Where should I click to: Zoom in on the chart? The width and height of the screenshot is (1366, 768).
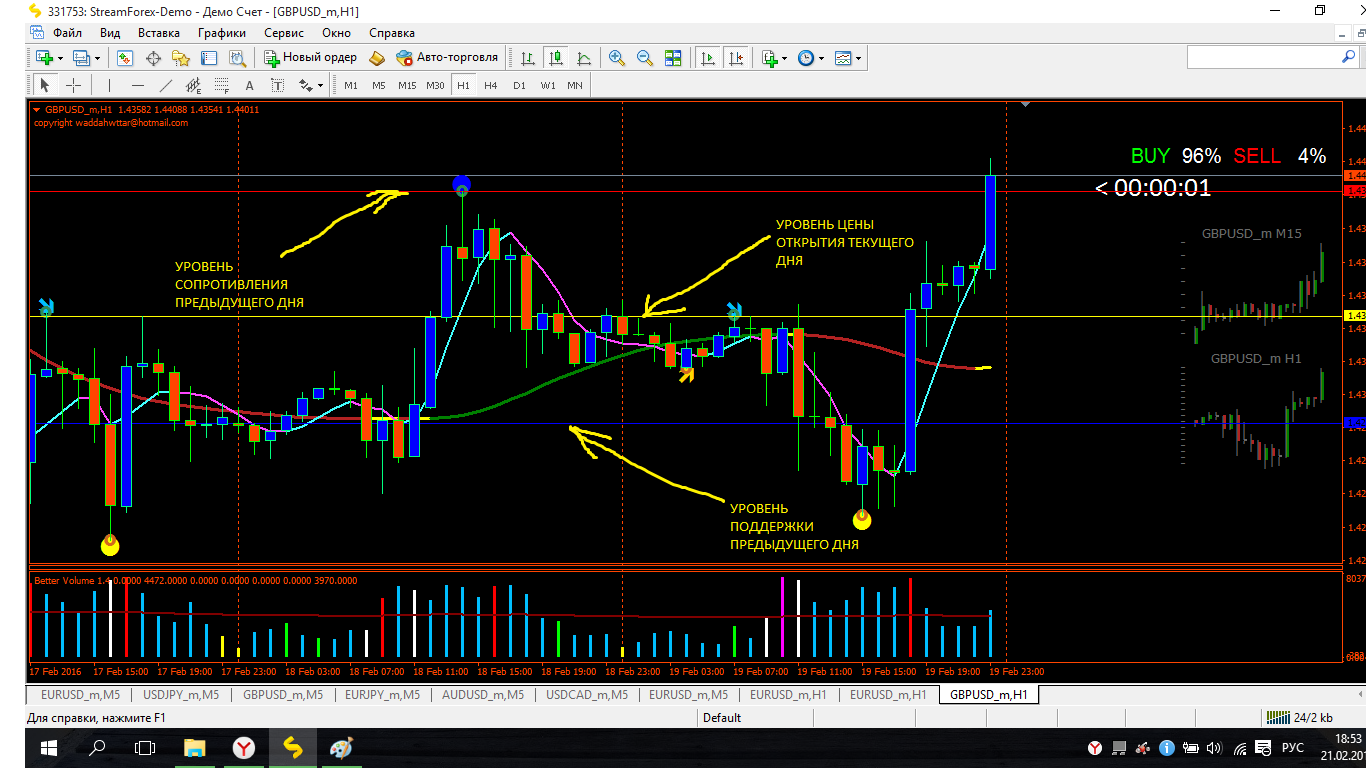coord(617,58)
